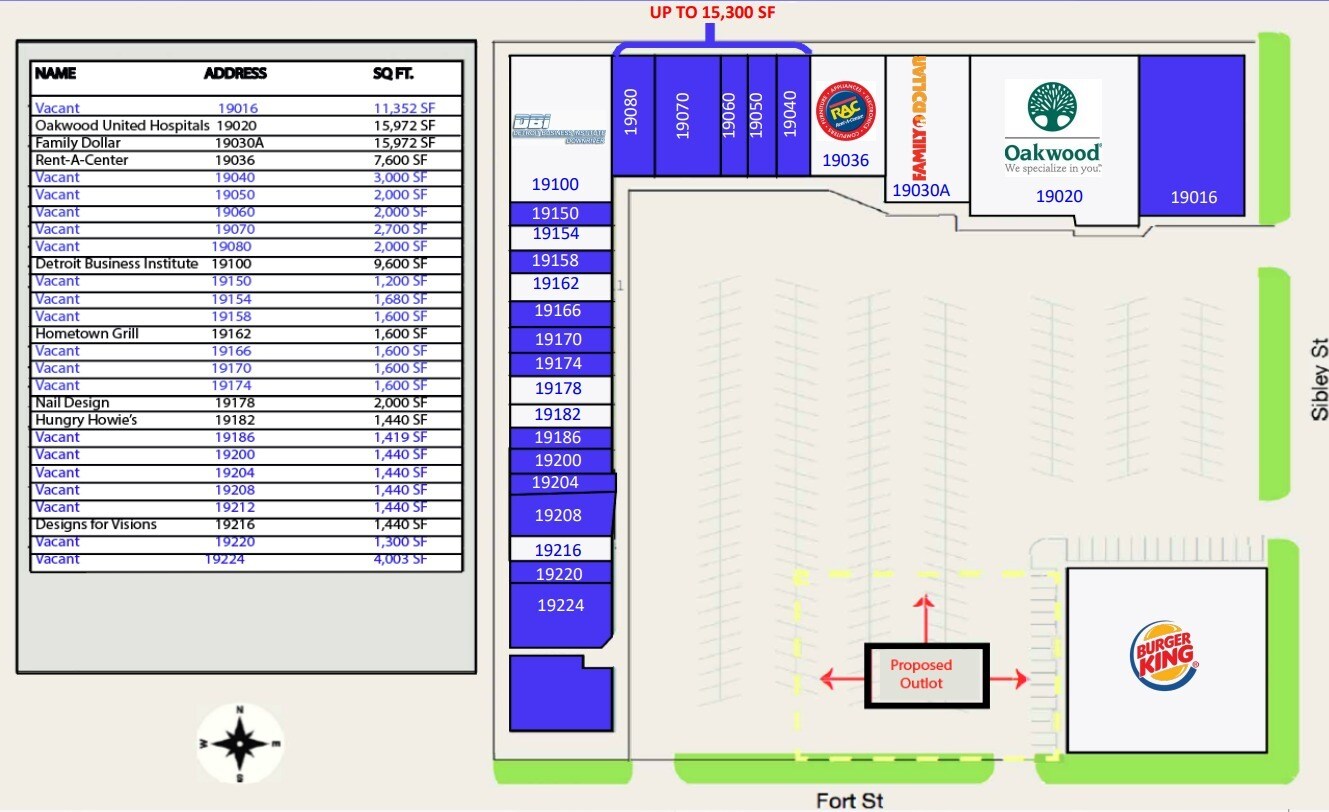
Task: Click the 19030A label on the plan
Action: [921, 190]
